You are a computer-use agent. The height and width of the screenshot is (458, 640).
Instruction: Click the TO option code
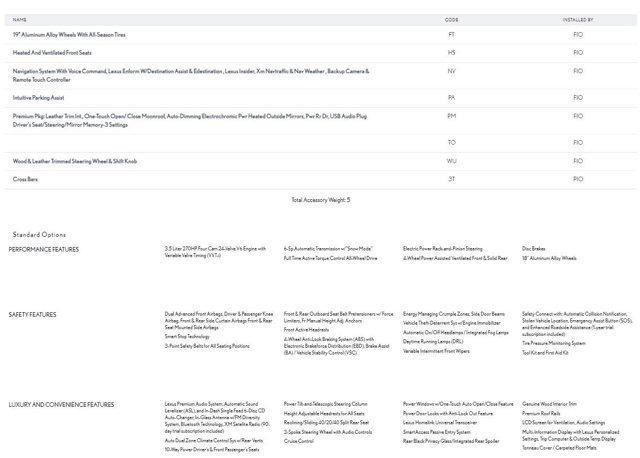[451, 142]
